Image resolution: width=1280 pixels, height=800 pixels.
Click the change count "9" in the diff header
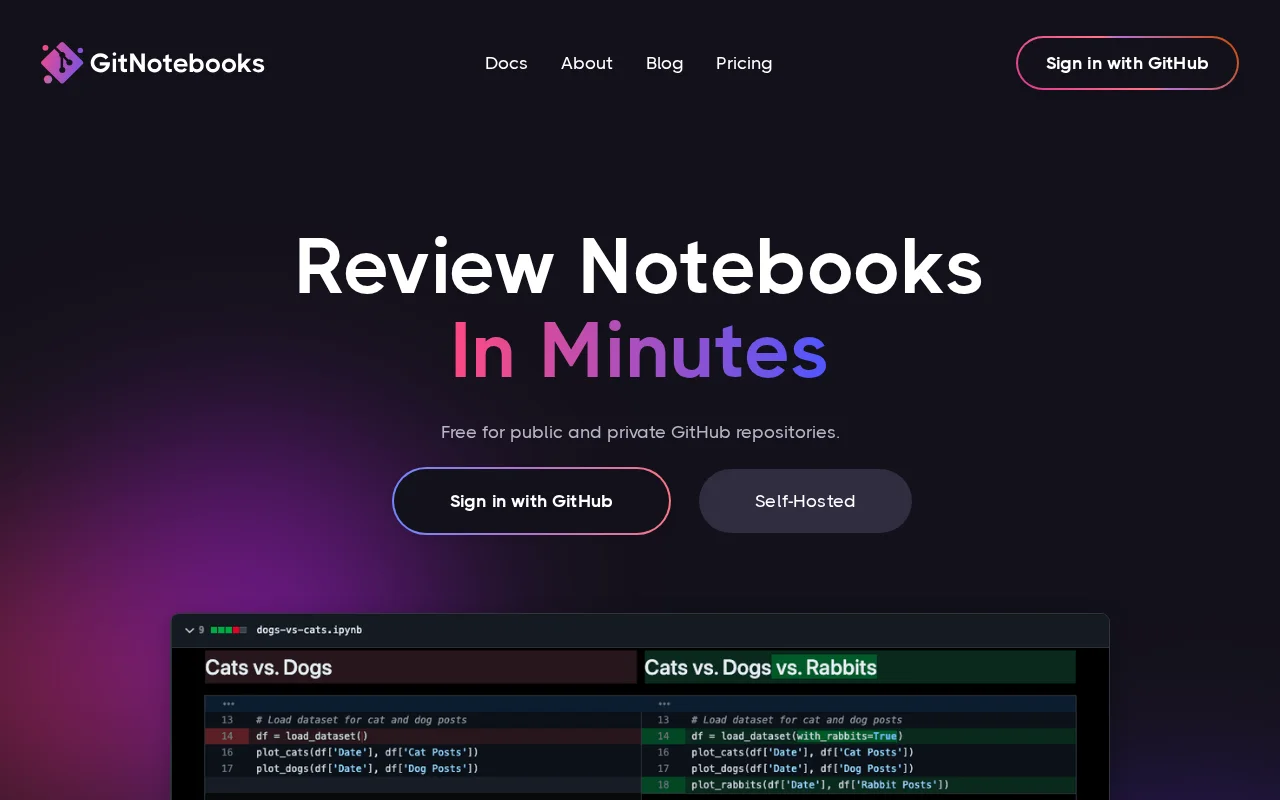pos(201,630)
